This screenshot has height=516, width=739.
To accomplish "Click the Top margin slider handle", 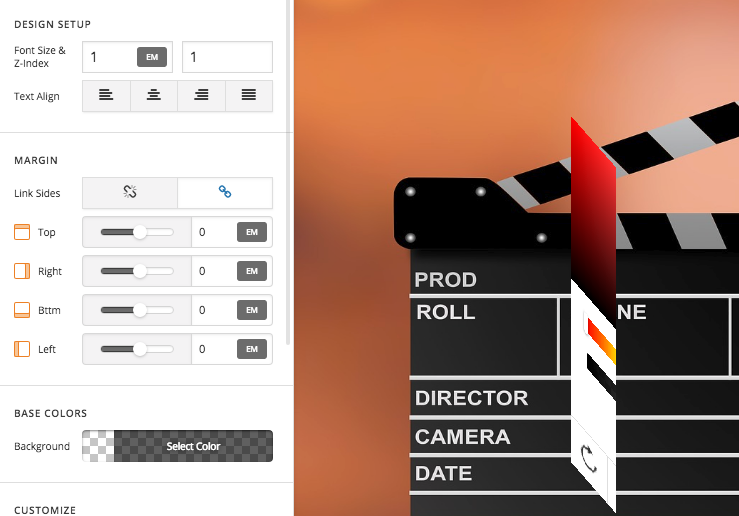I will point(140,232).
